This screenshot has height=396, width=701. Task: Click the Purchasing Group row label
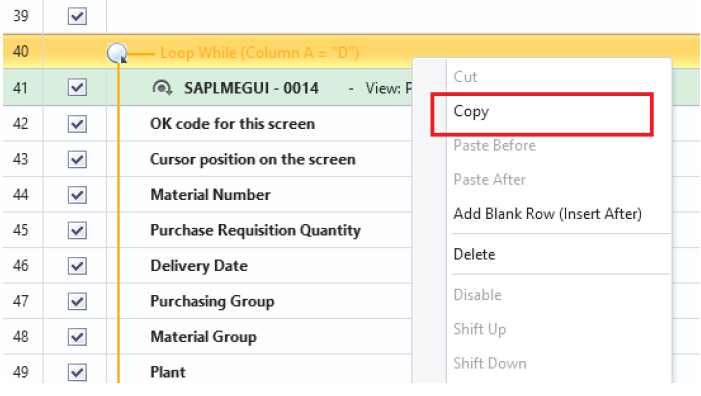(212, 301)
